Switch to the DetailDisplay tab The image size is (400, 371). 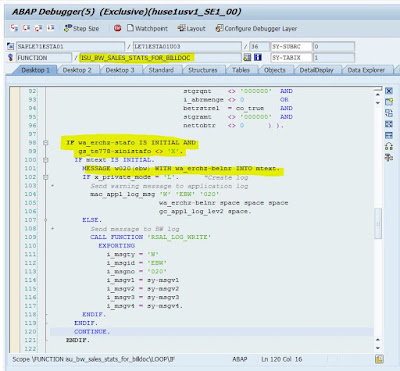point(316,70)
